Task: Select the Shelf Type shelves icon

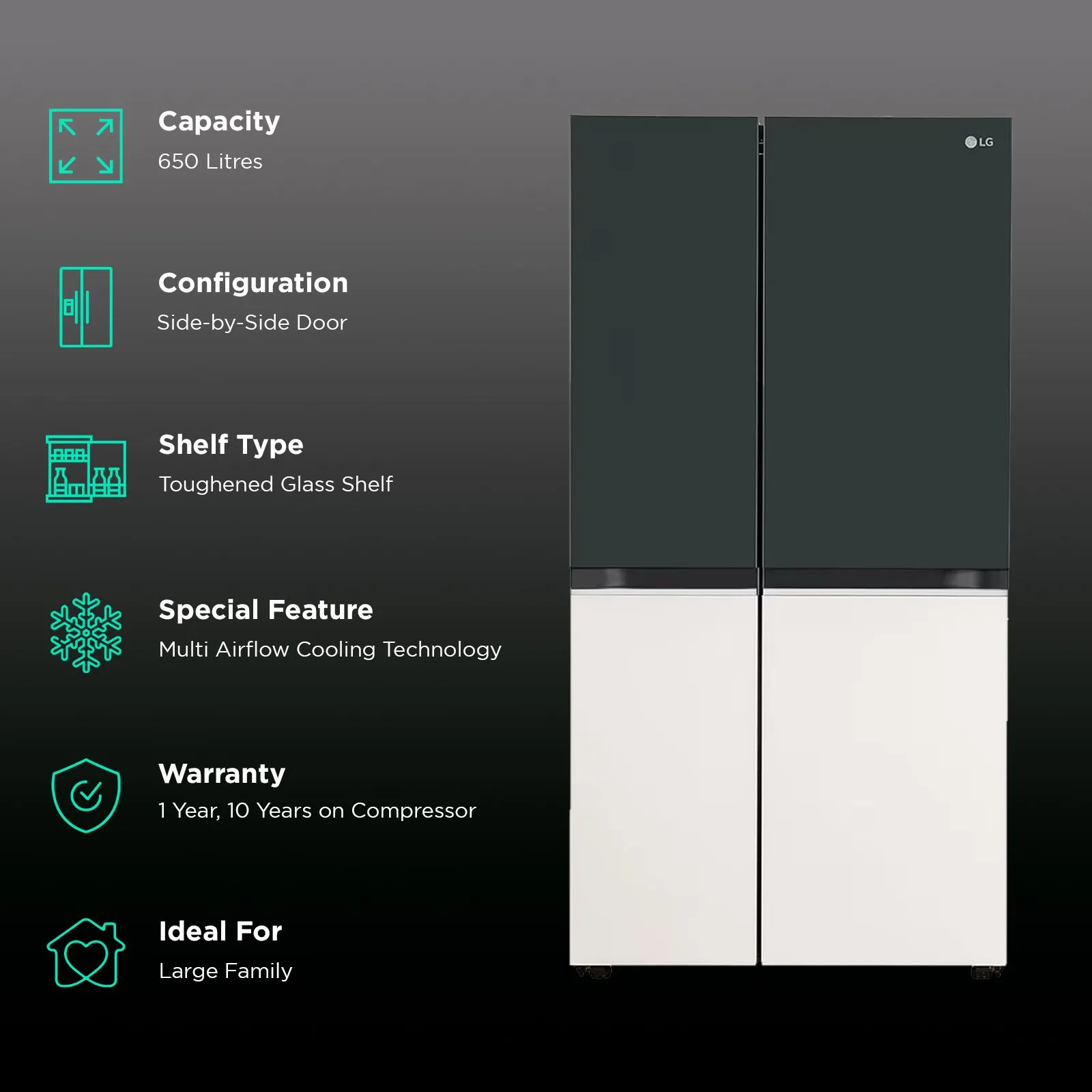Action: [x=86, y=469]
